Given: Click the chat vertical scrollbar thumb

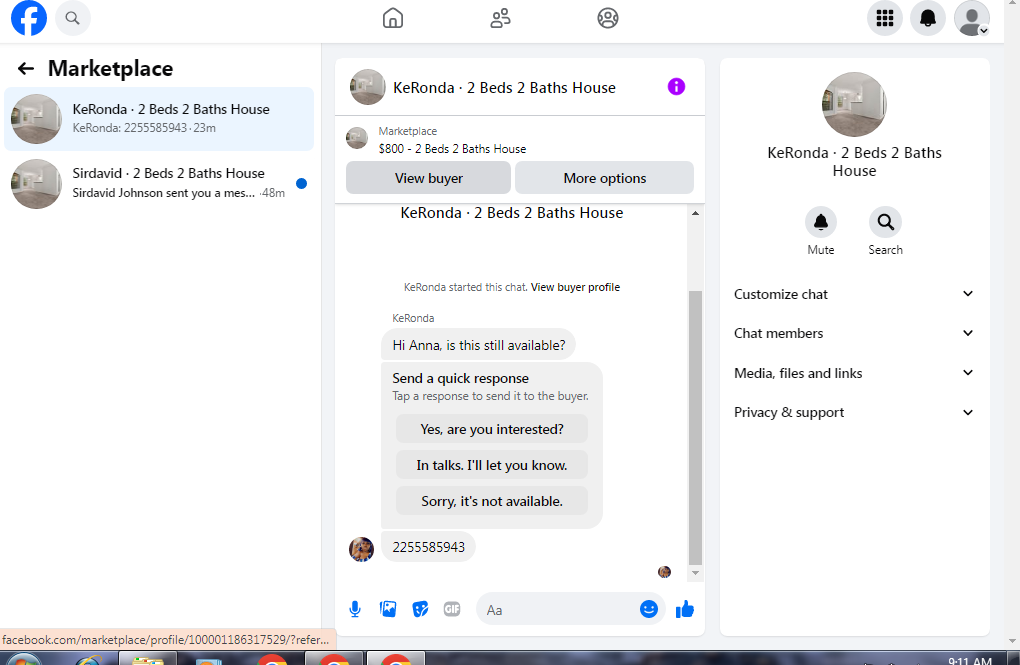Looking at the screenshot, I should pyautogui.click(x=695, y=428).
